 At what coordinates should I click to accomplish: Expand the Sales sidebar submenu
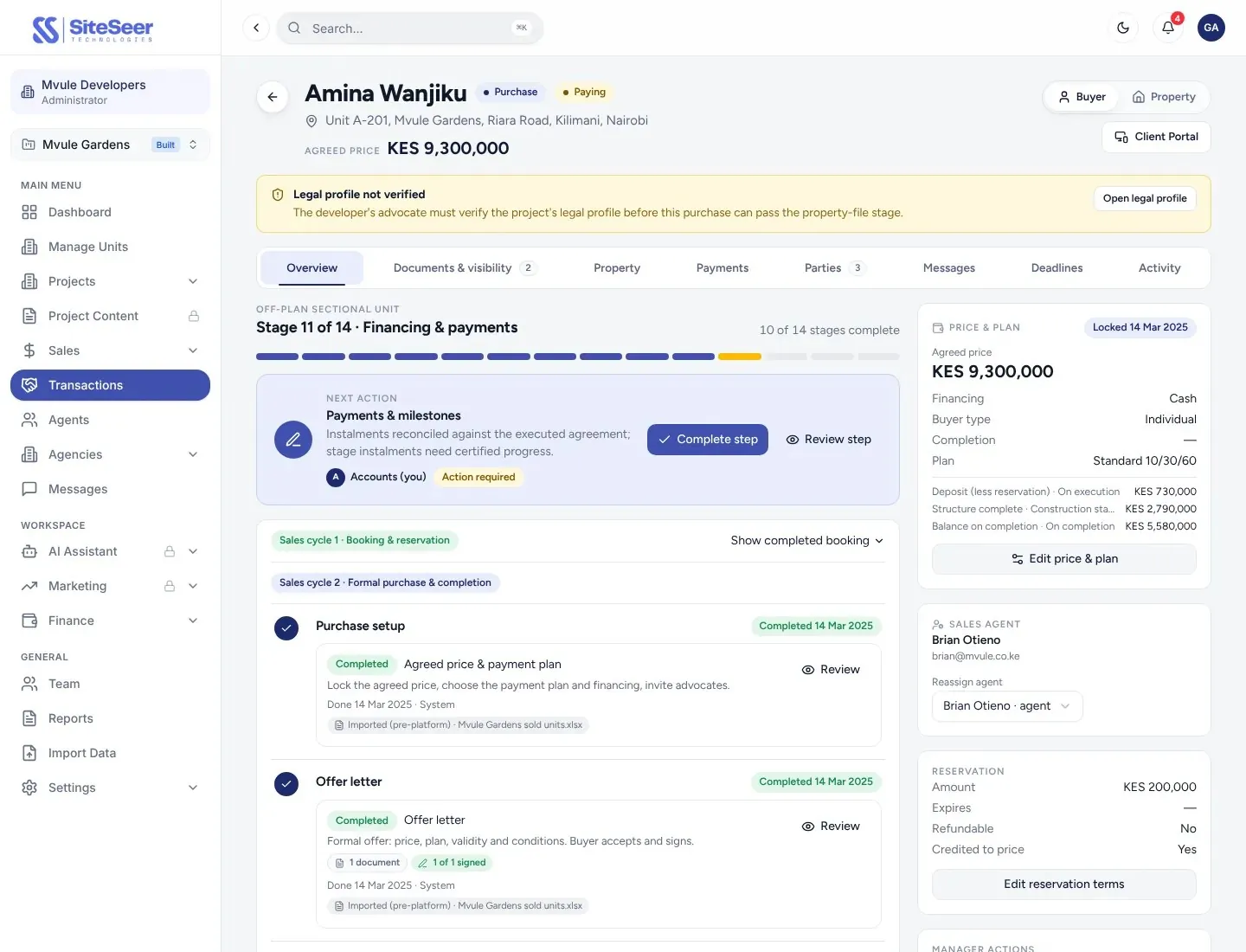[x=193, y=351]
